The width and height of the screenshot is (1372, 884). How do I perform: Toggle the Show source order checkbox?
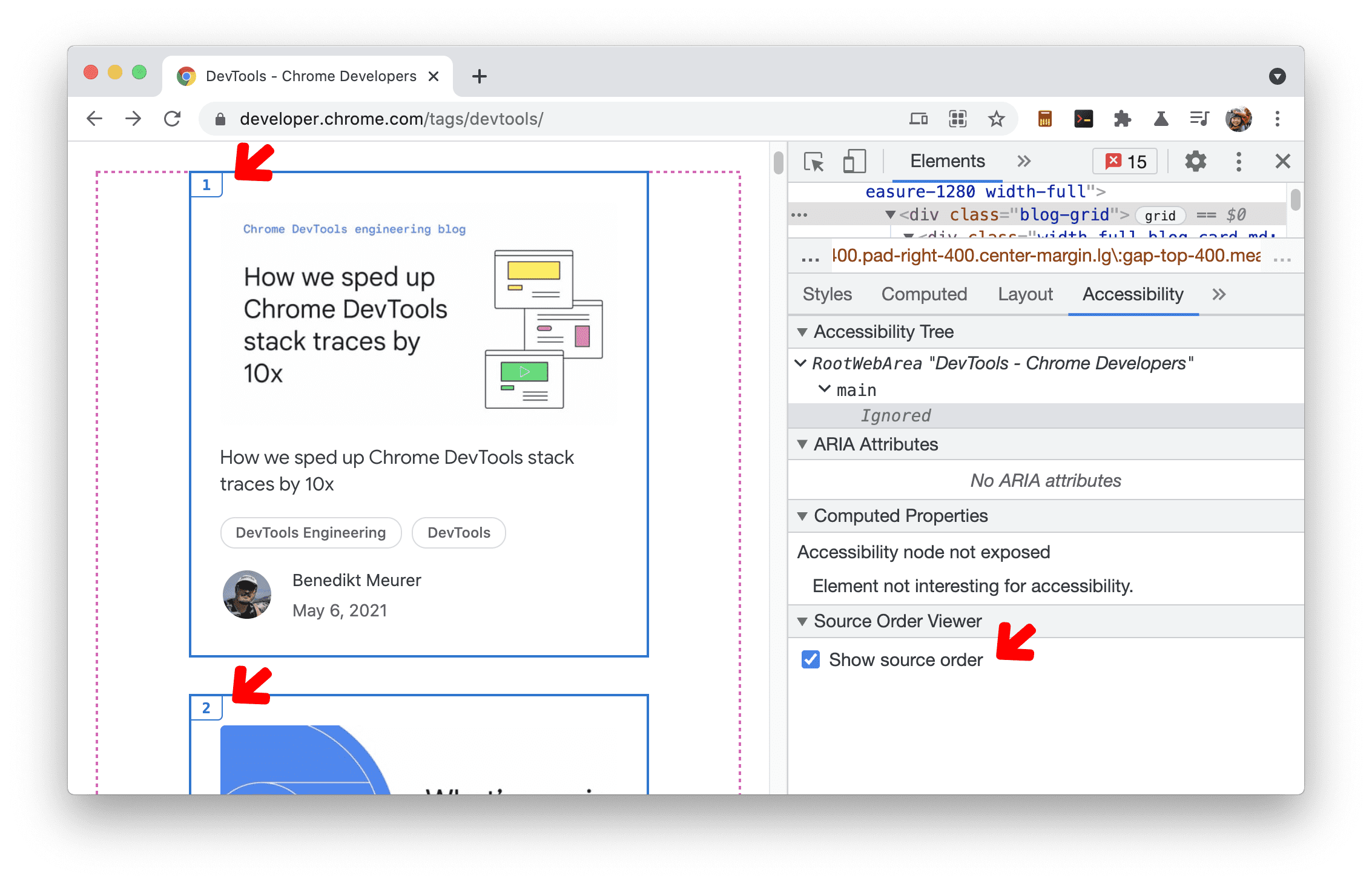pos(812,659)
